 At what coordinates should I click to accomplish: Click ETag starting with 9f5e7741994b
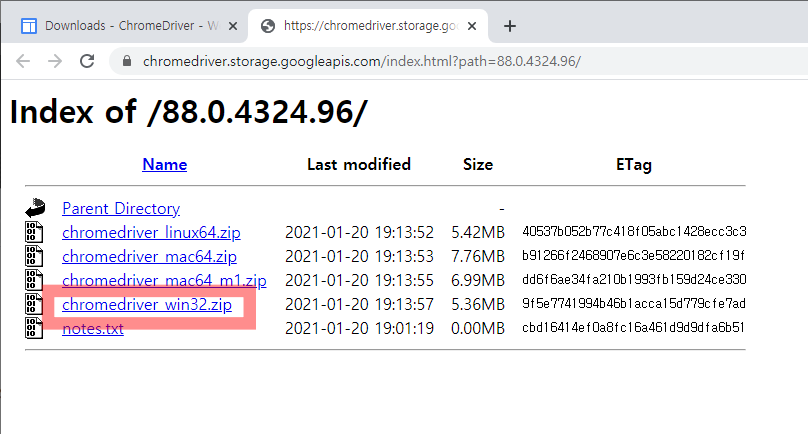pos(634,303)
